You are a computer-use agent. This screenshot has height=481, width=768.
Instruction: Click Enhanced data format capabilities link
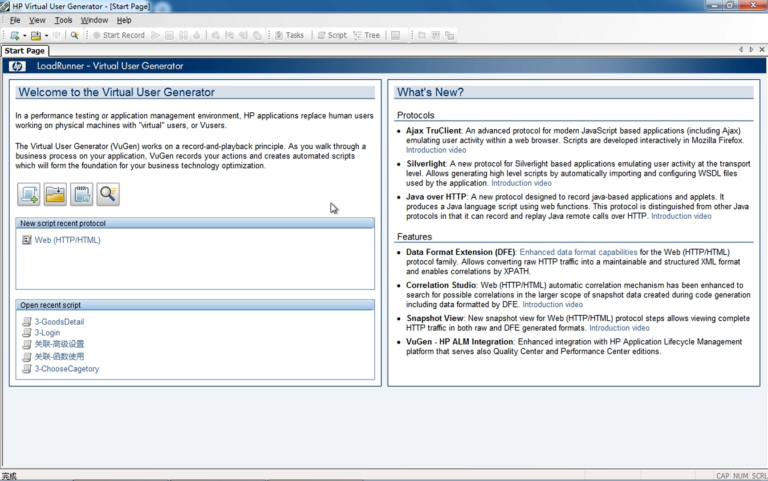point(578,252)
